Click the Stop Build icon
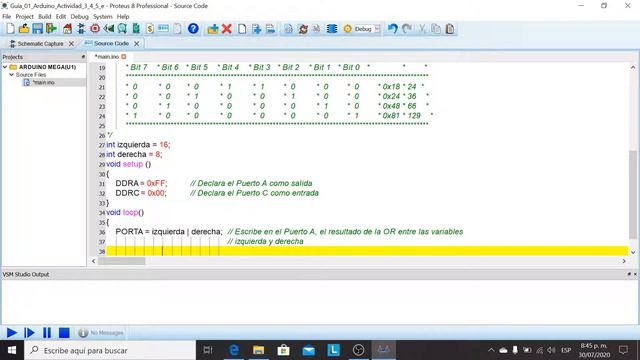 coord(317,29)
